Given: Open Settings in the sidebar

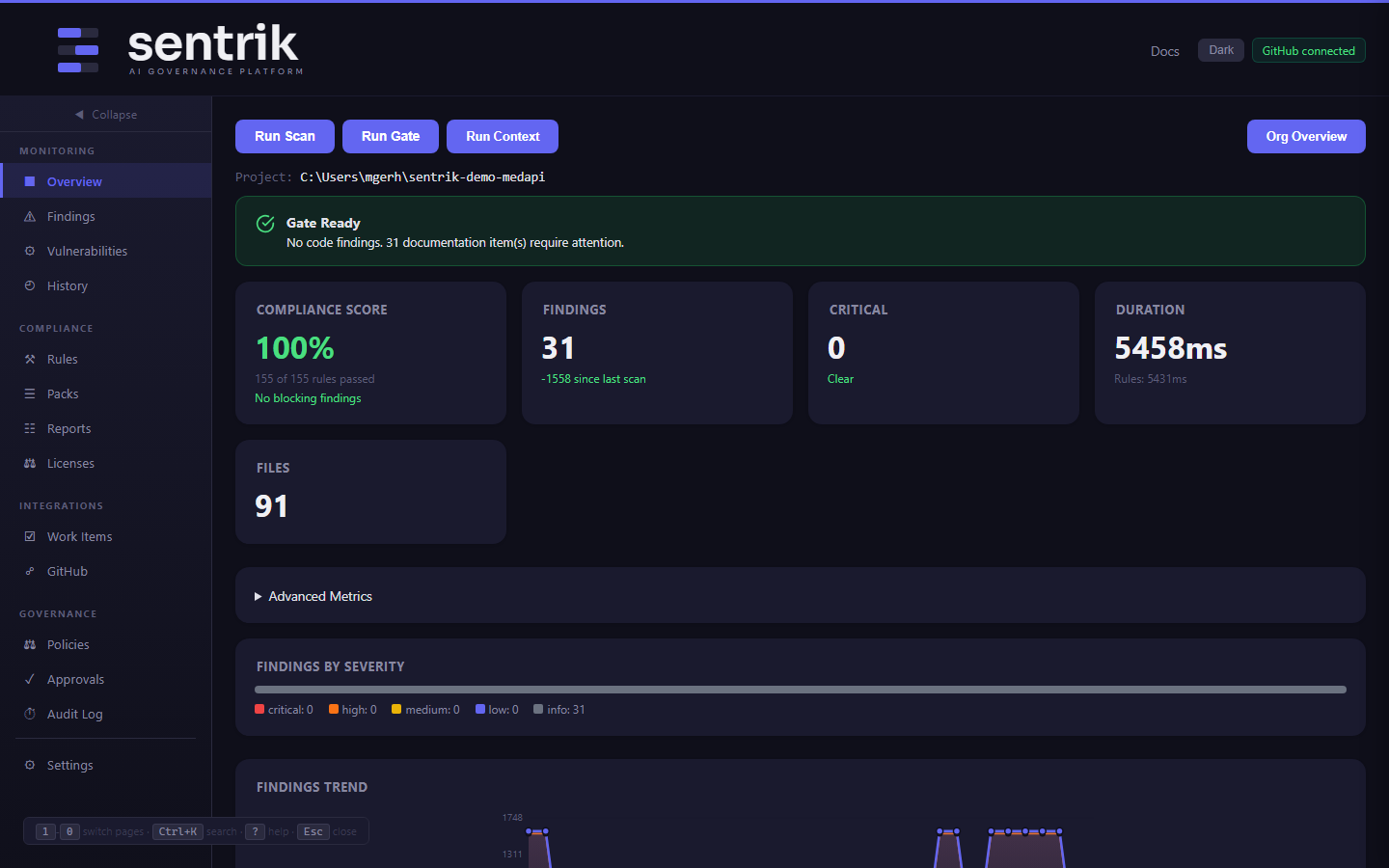Looking at the screenshot, I should [106, 765].
